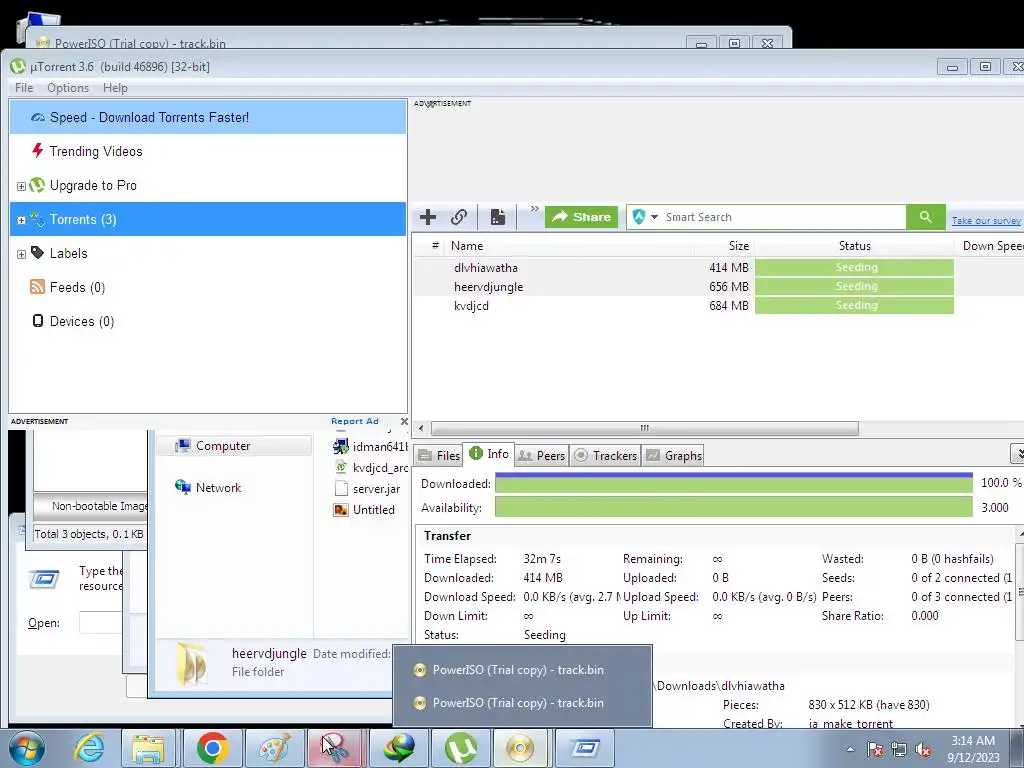Click the Feeds RSS icon

coord(37,287)
